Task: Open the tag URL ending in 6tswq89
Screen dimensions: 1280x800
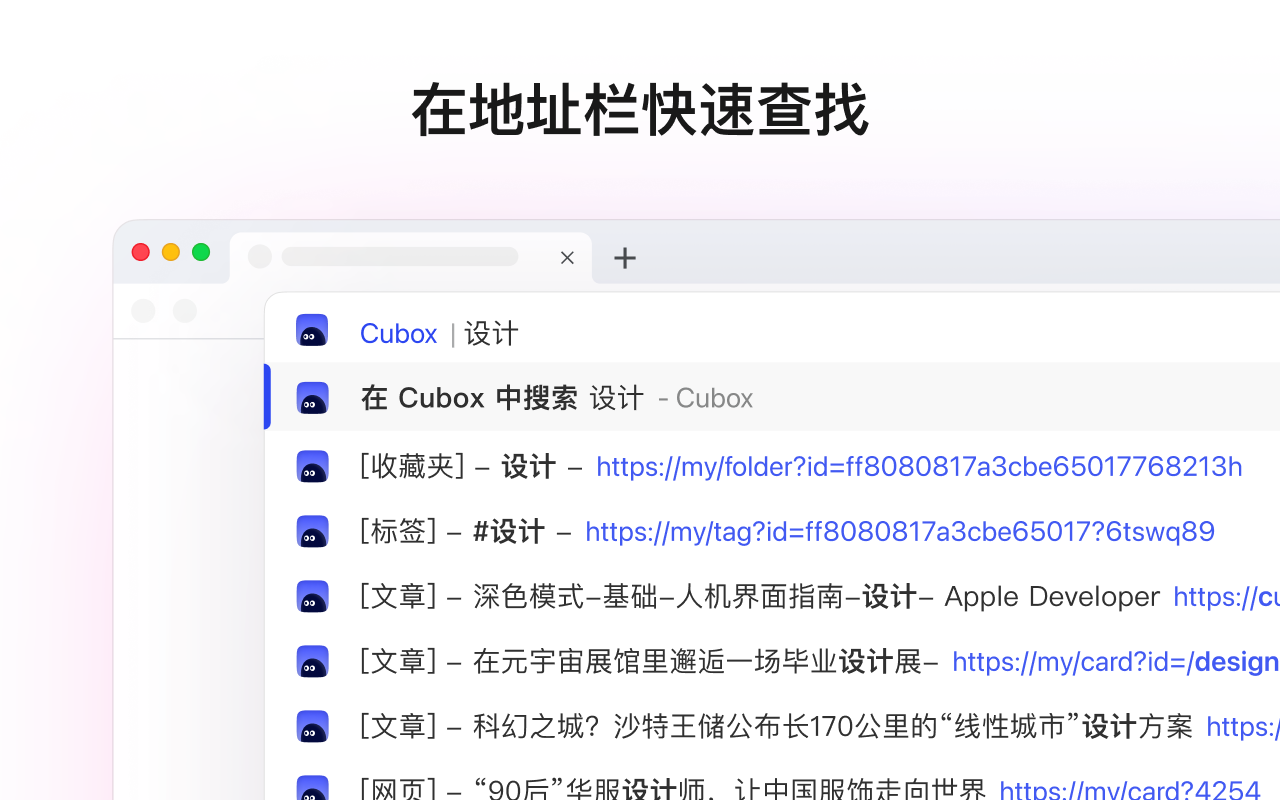Action: click(899, 531)
